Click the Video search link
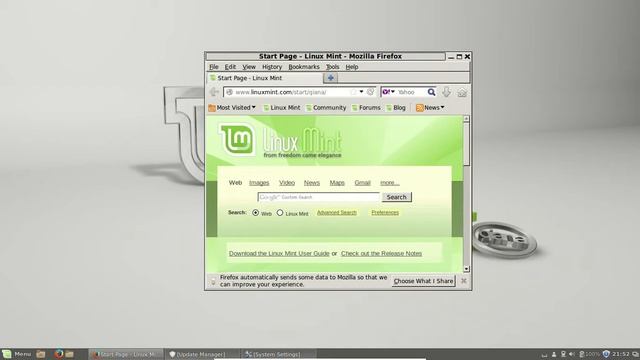The width and height of the screenshot is (640, 360). pyautogui.click(x=287, y=183)
